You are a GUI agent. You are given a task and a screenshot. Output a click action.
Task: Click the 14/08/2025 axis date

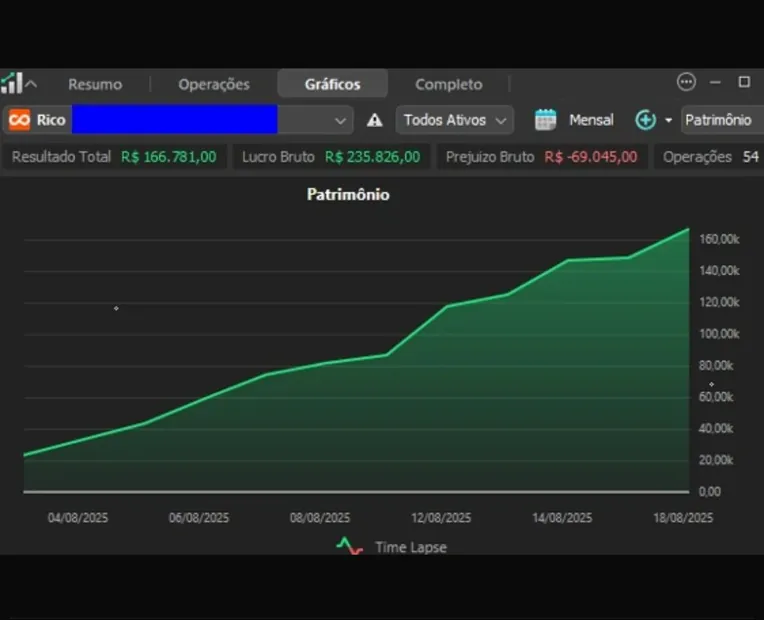562,518
